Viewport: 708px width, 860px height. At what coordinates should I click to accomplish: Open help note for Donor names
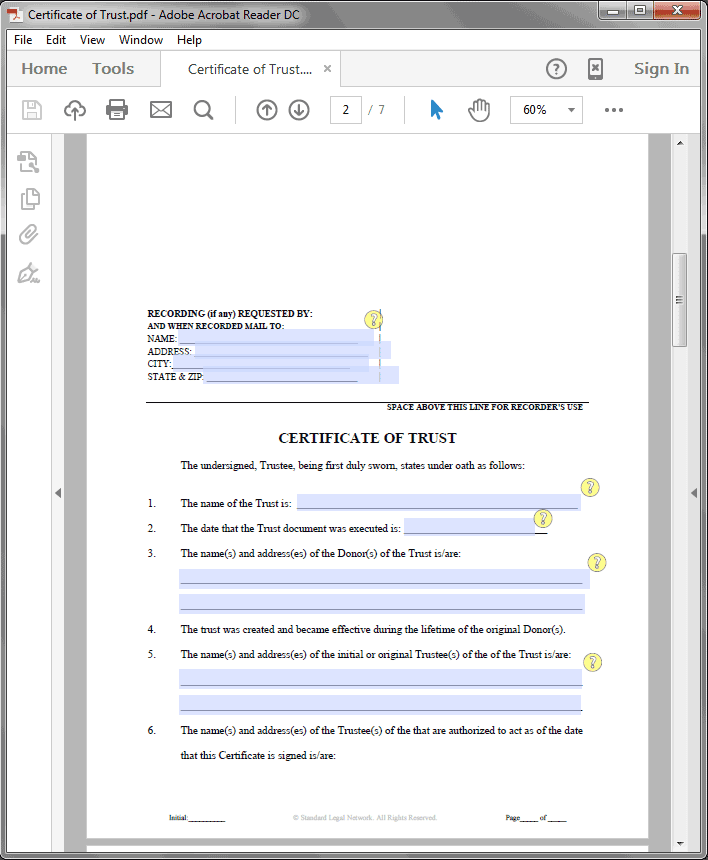[597, 562]
